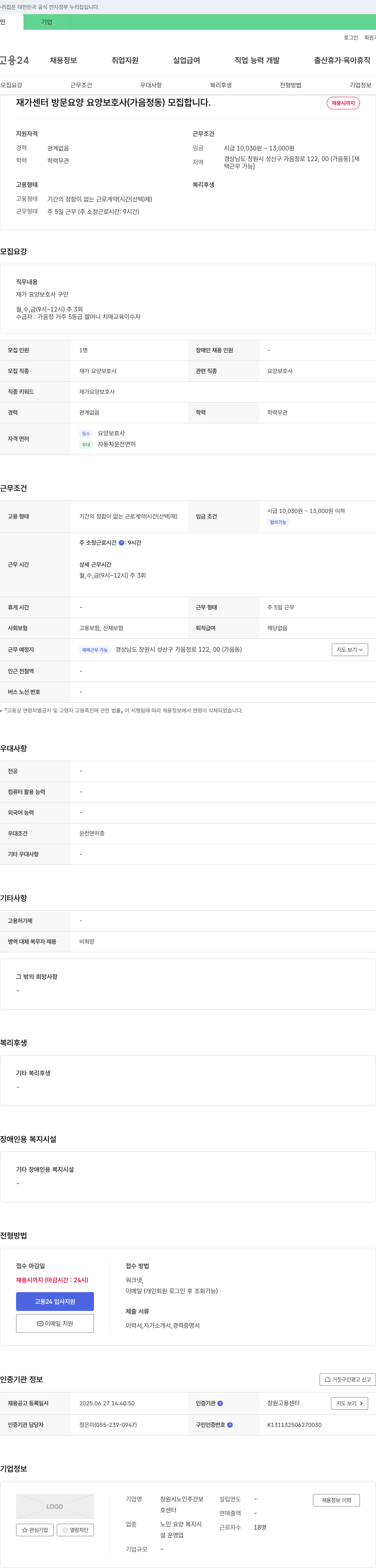
Task: Click the LOGO placeholder image
Action: coord(55,1506)
